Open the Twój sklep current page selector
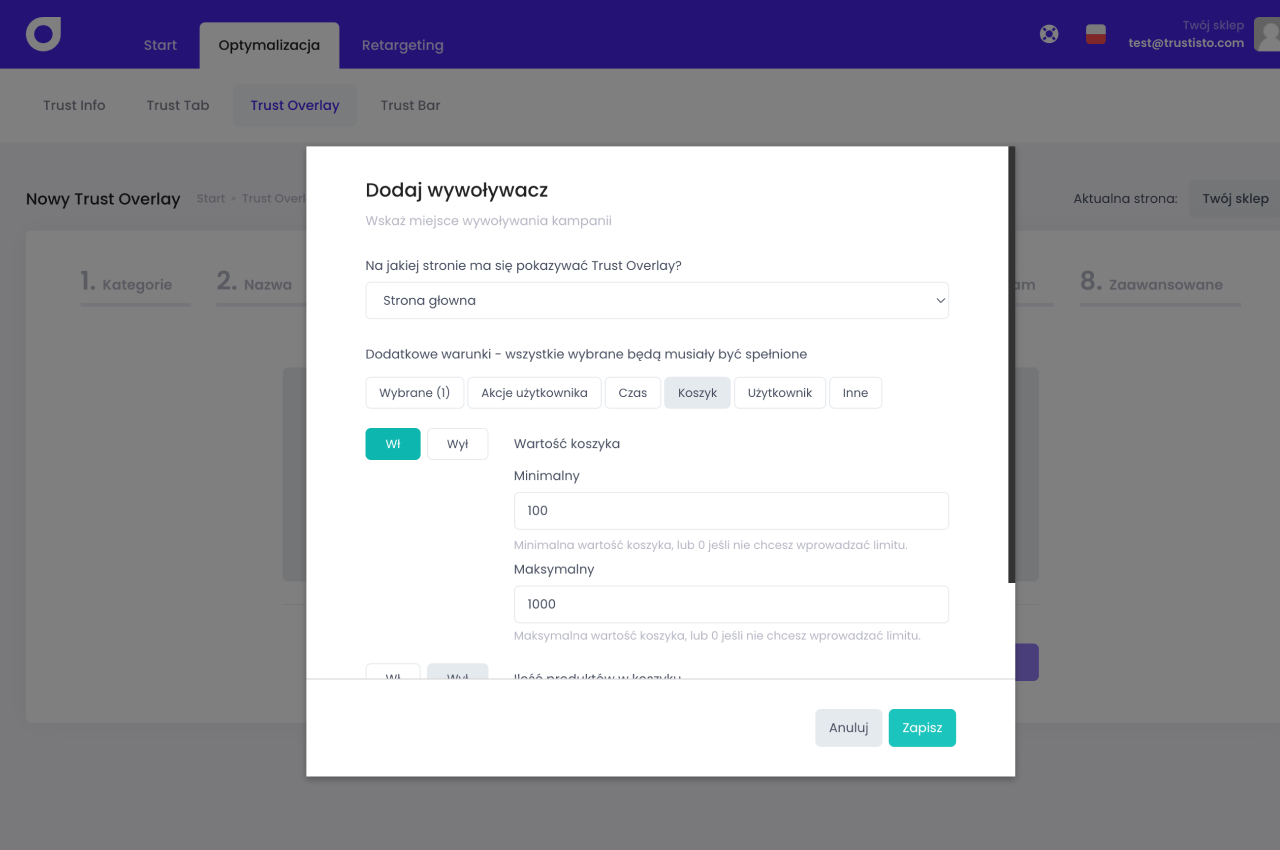Screen dimensions: 1280x850 pyautogui.click(x=1234, y=198)
